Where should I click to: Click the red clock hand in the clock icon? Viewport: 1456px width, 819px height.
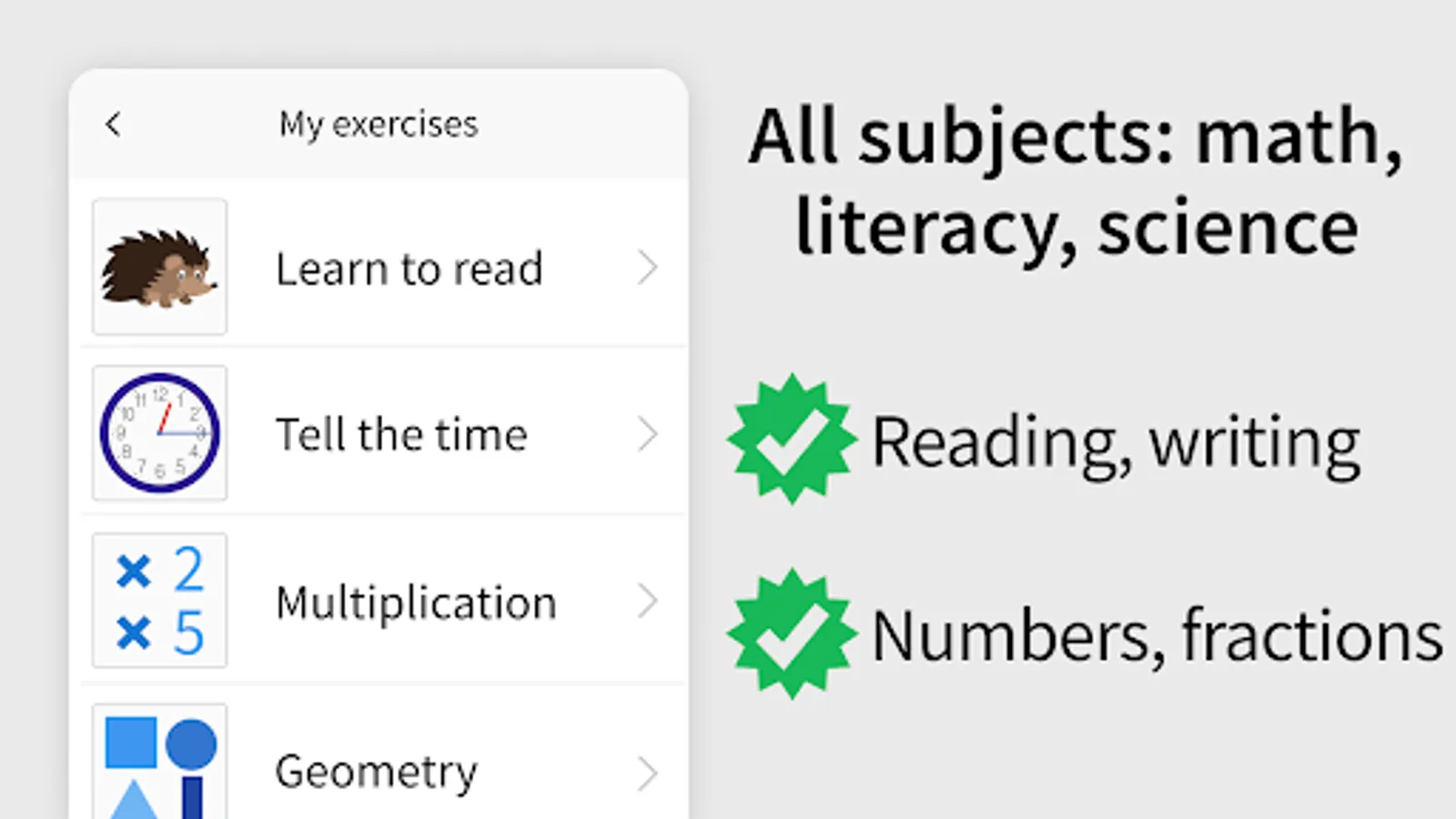[165, 419]
